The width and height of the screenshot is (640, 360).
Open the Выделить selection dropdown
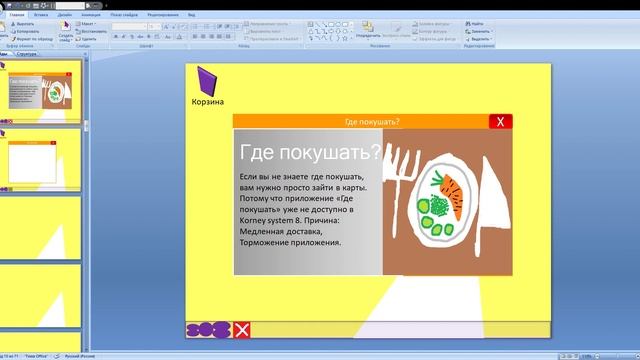click(x=479, y=39)
